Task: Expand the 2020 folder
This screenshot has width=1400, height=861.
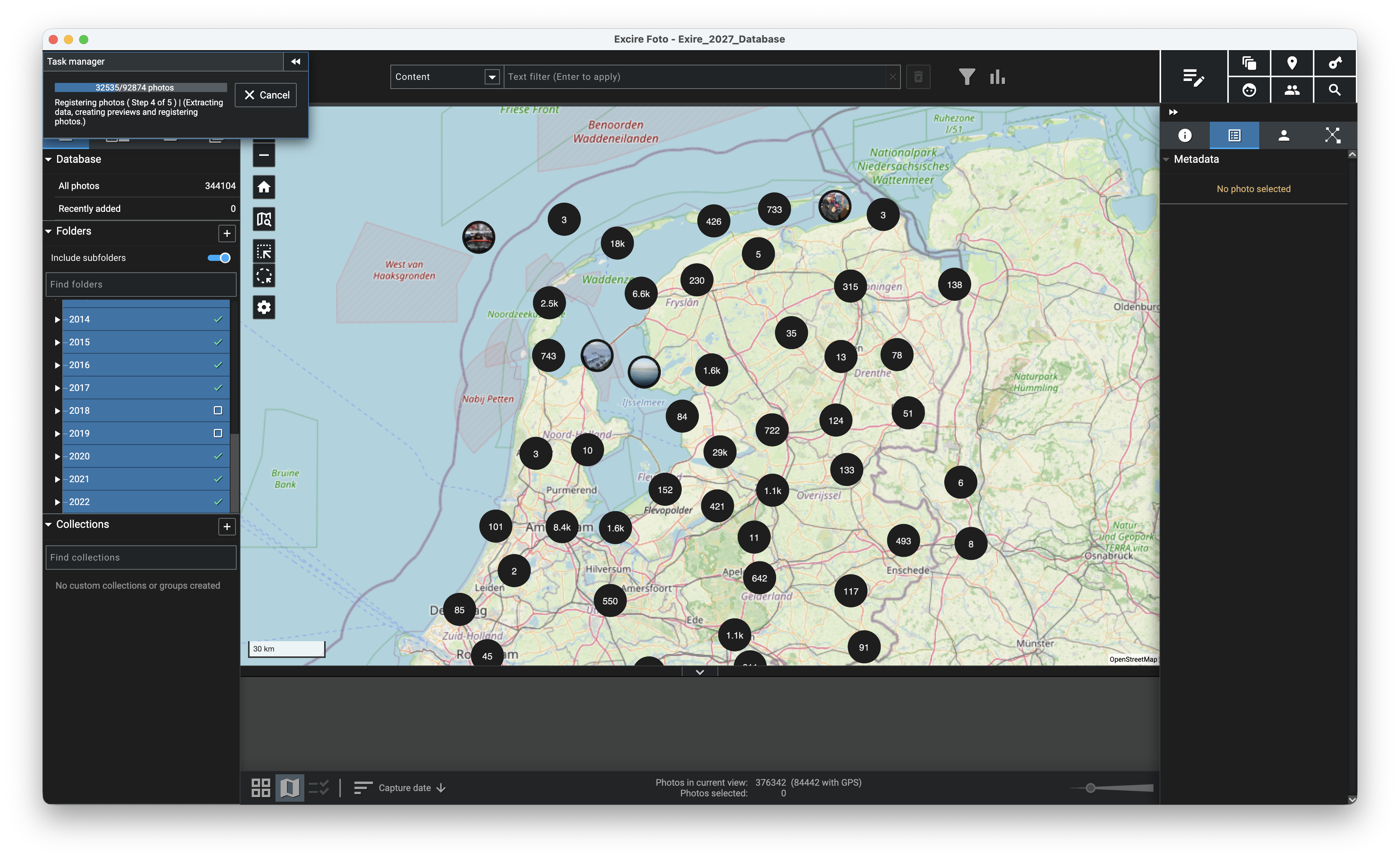Action: [57, 456]
